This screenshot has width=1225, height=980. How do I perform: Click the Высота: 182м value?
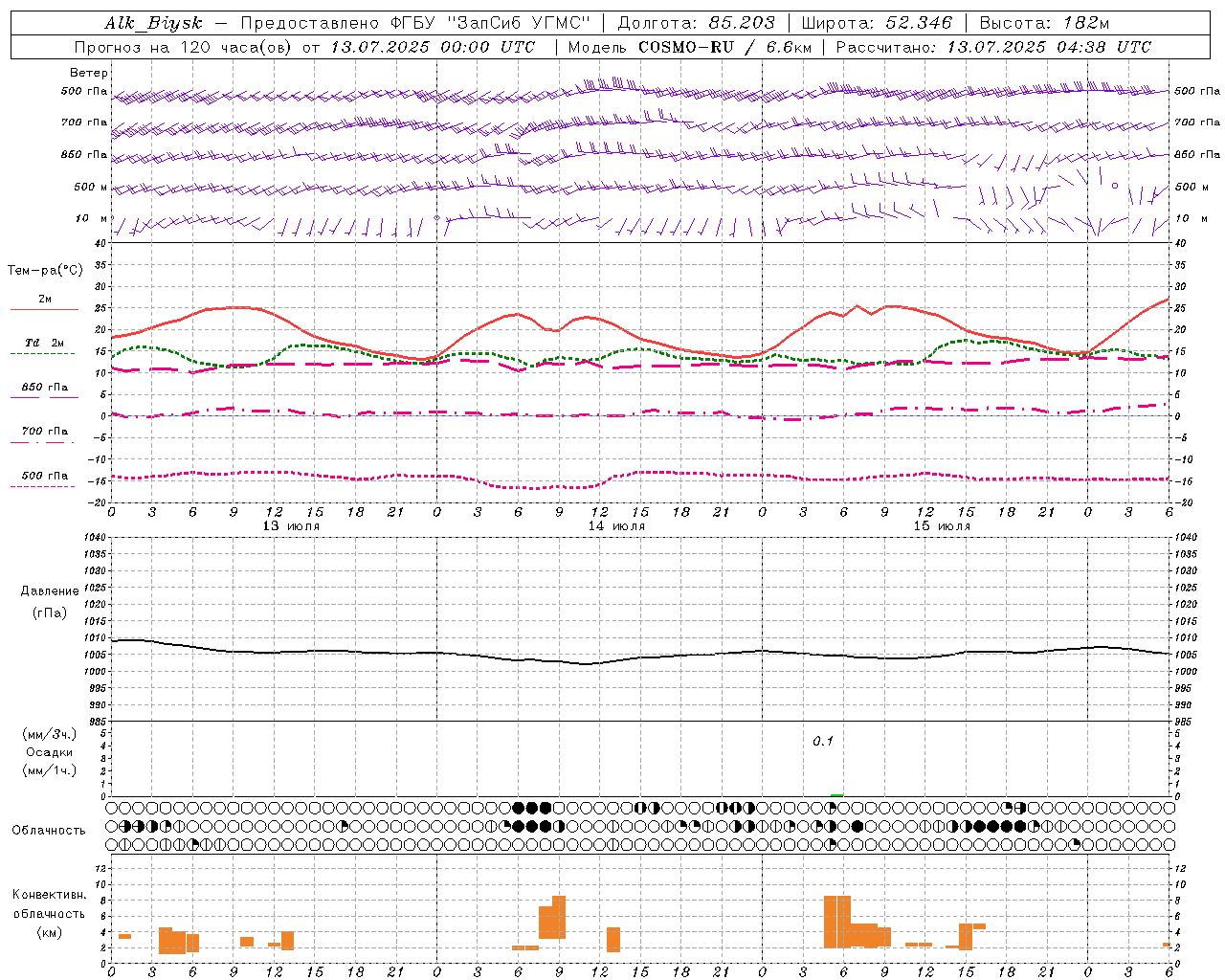click(x=1044, y=23)
